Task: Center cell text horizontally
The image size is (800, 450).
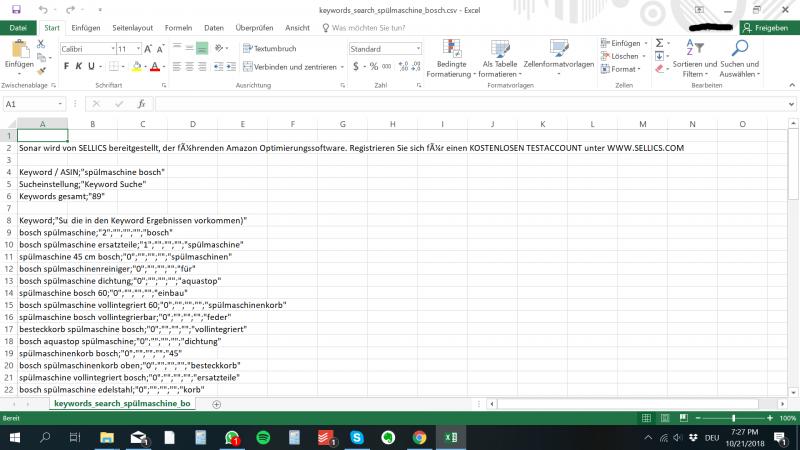Action: pos(189,67)
